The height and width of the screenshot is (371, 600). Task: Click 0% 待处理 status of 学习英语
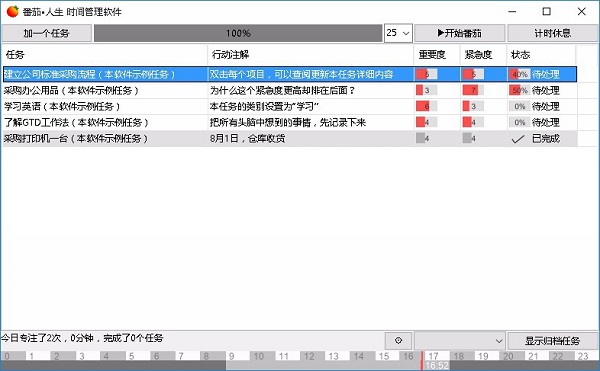click(x=534, y=106)
